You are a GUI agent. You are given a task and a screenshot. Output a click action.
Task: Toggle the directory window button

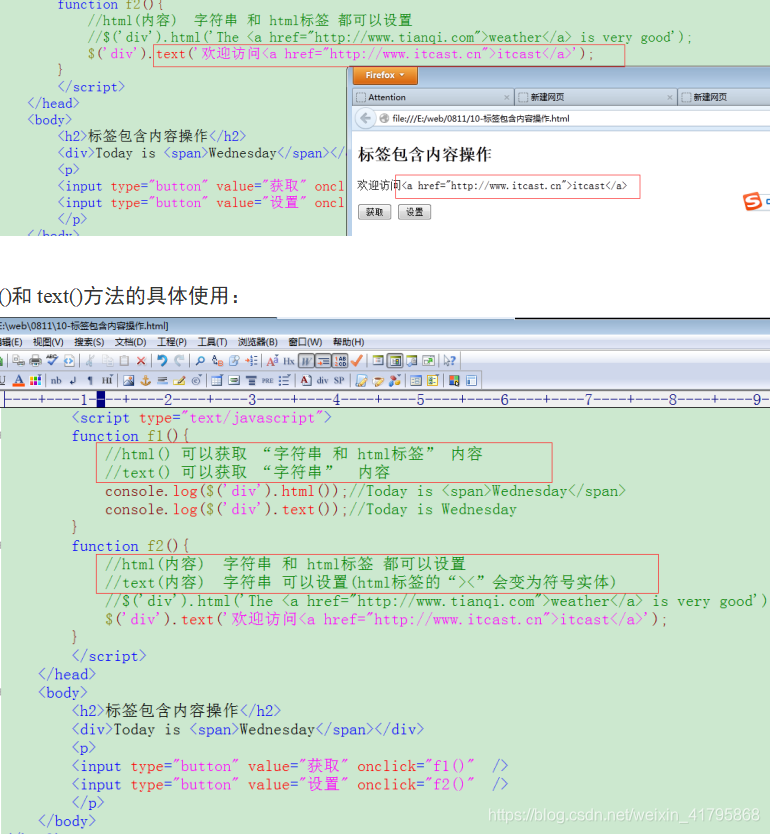click(x=395, y=361)
